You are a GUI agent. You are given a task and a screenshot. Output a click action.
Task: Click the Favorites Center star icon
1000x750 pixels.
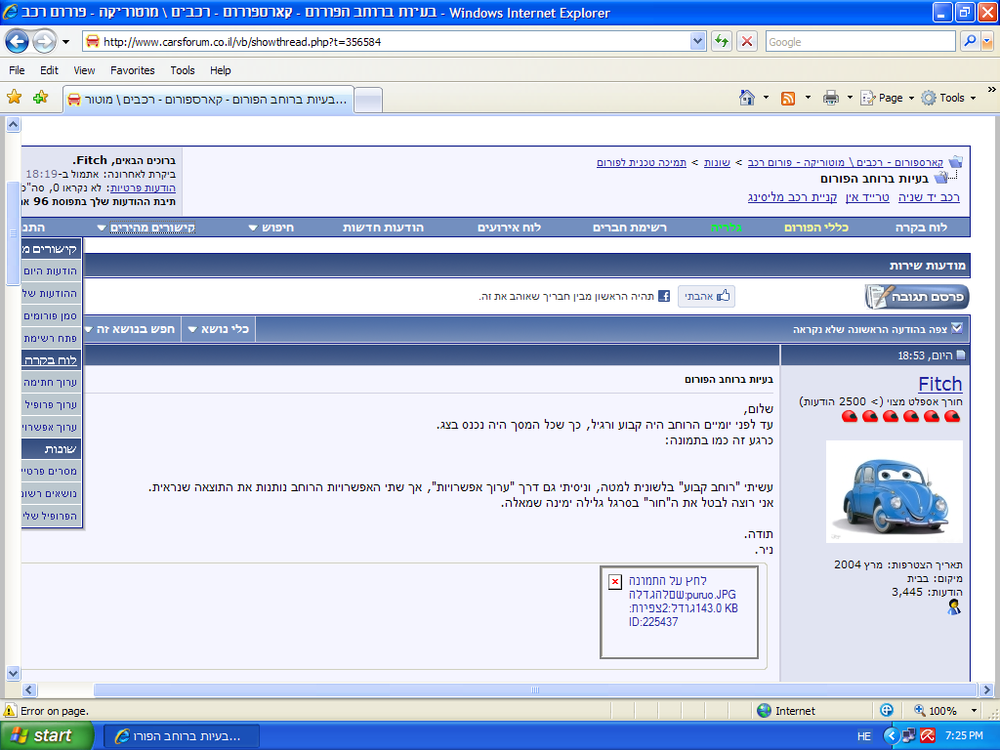pos(14,97)
